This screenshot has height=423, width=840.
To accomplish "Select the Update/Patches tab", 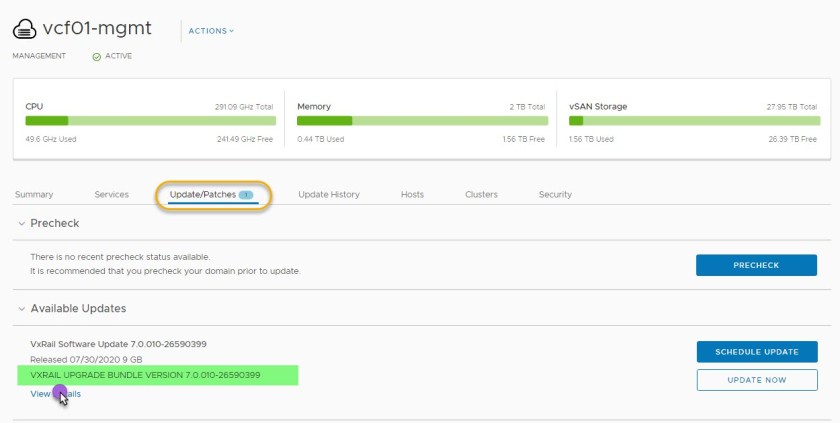I will click(x=203, y=194).
